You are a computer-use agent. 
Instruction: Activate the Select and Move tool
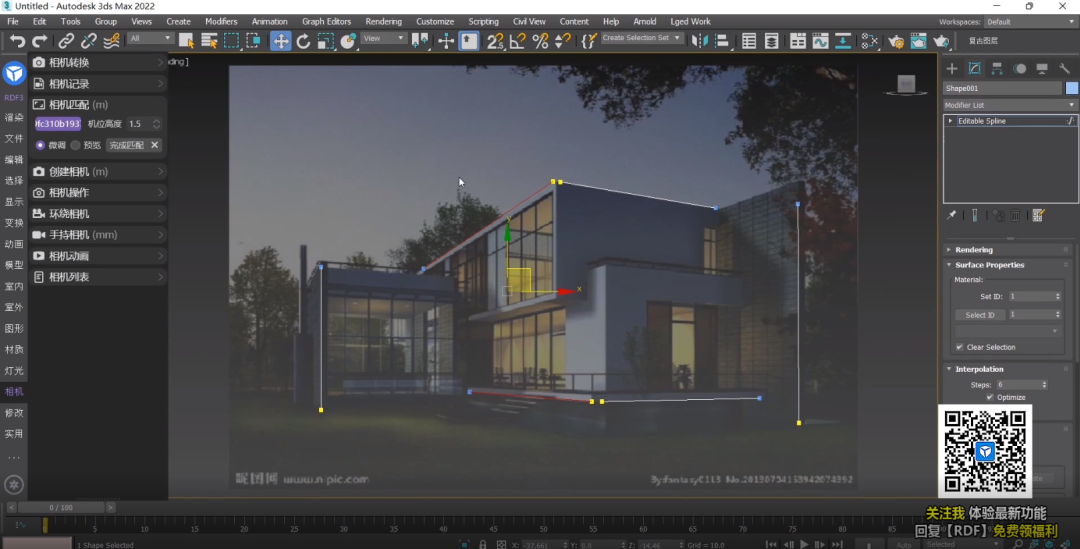[281, 41]
